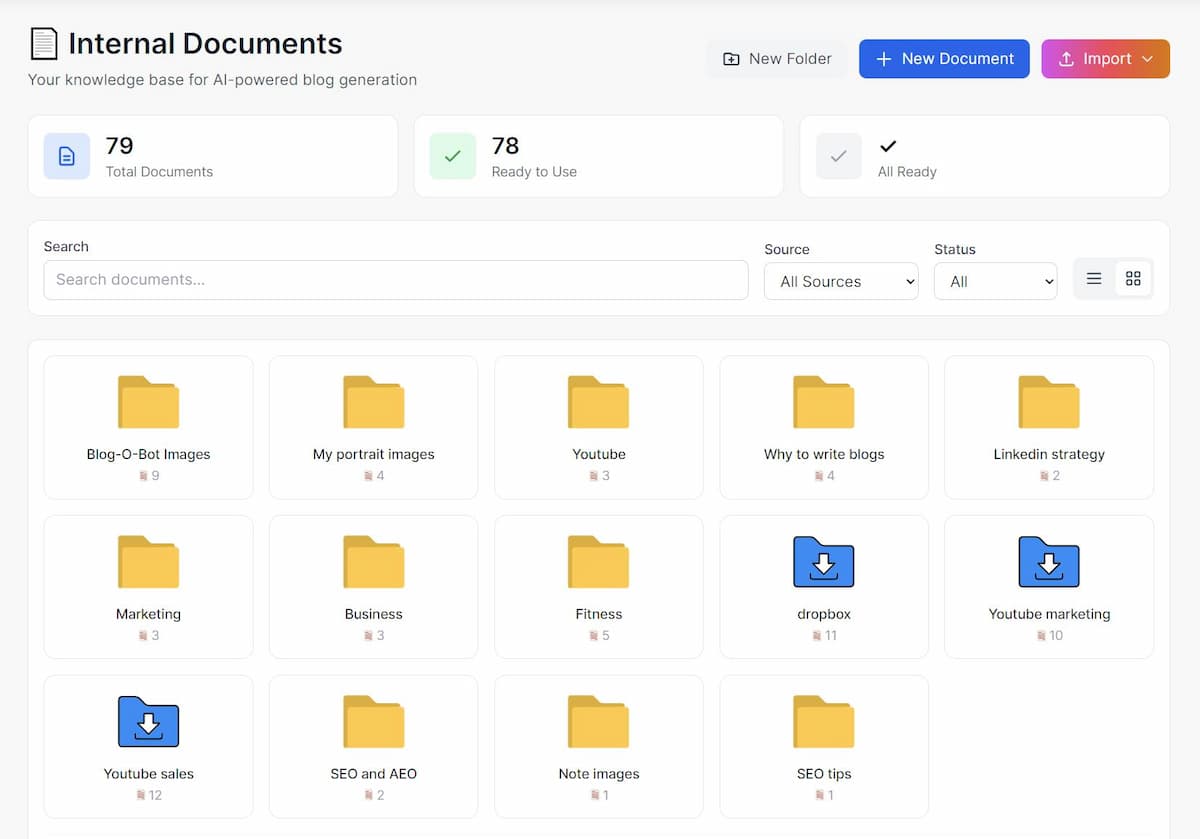Click the Blog-O-Bot Images folder name
The height and width of the screenshot is (839, 1200).
click(x=149, y=454)
